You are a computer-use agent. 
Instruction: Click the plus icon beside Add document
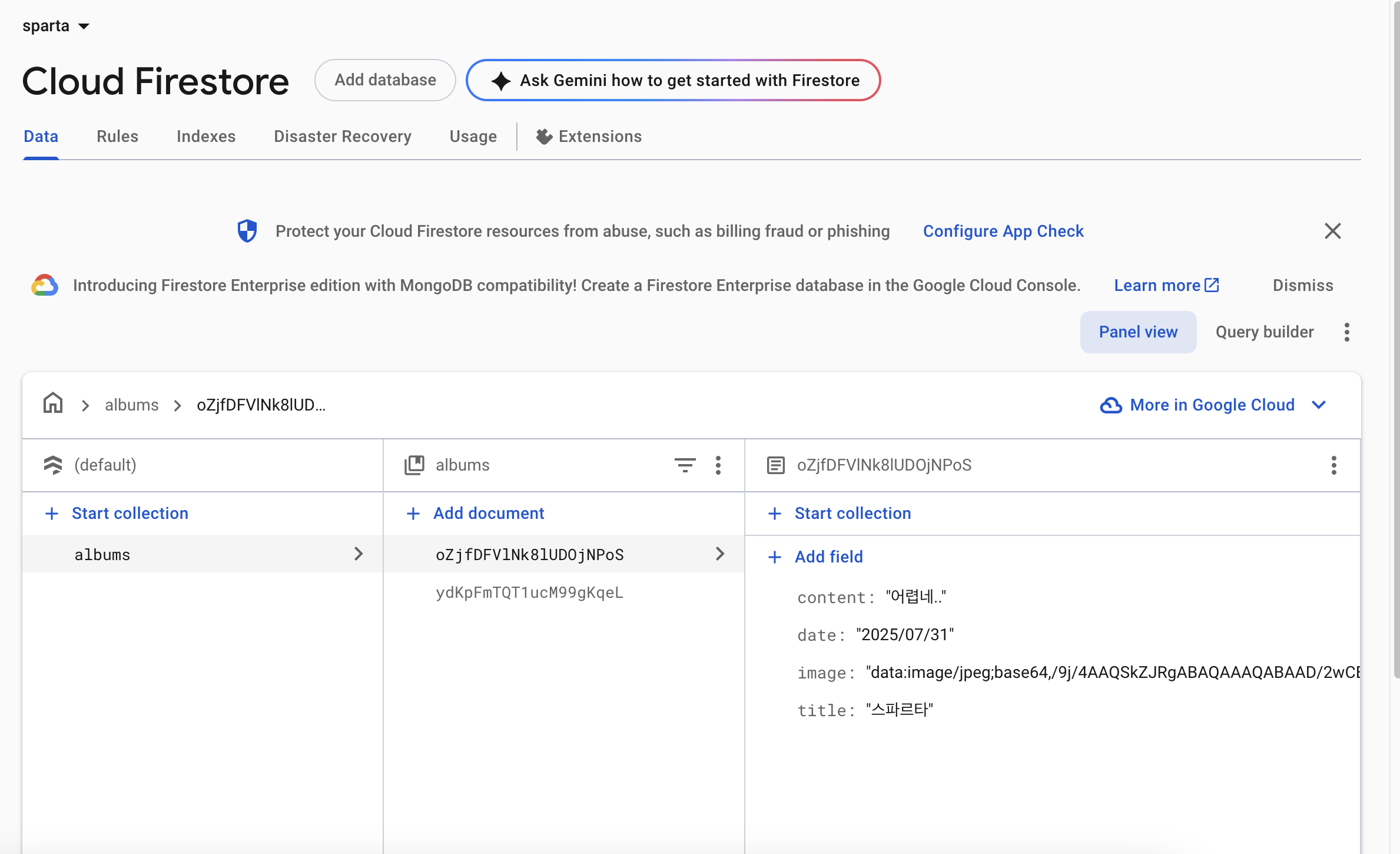point(413,514)
